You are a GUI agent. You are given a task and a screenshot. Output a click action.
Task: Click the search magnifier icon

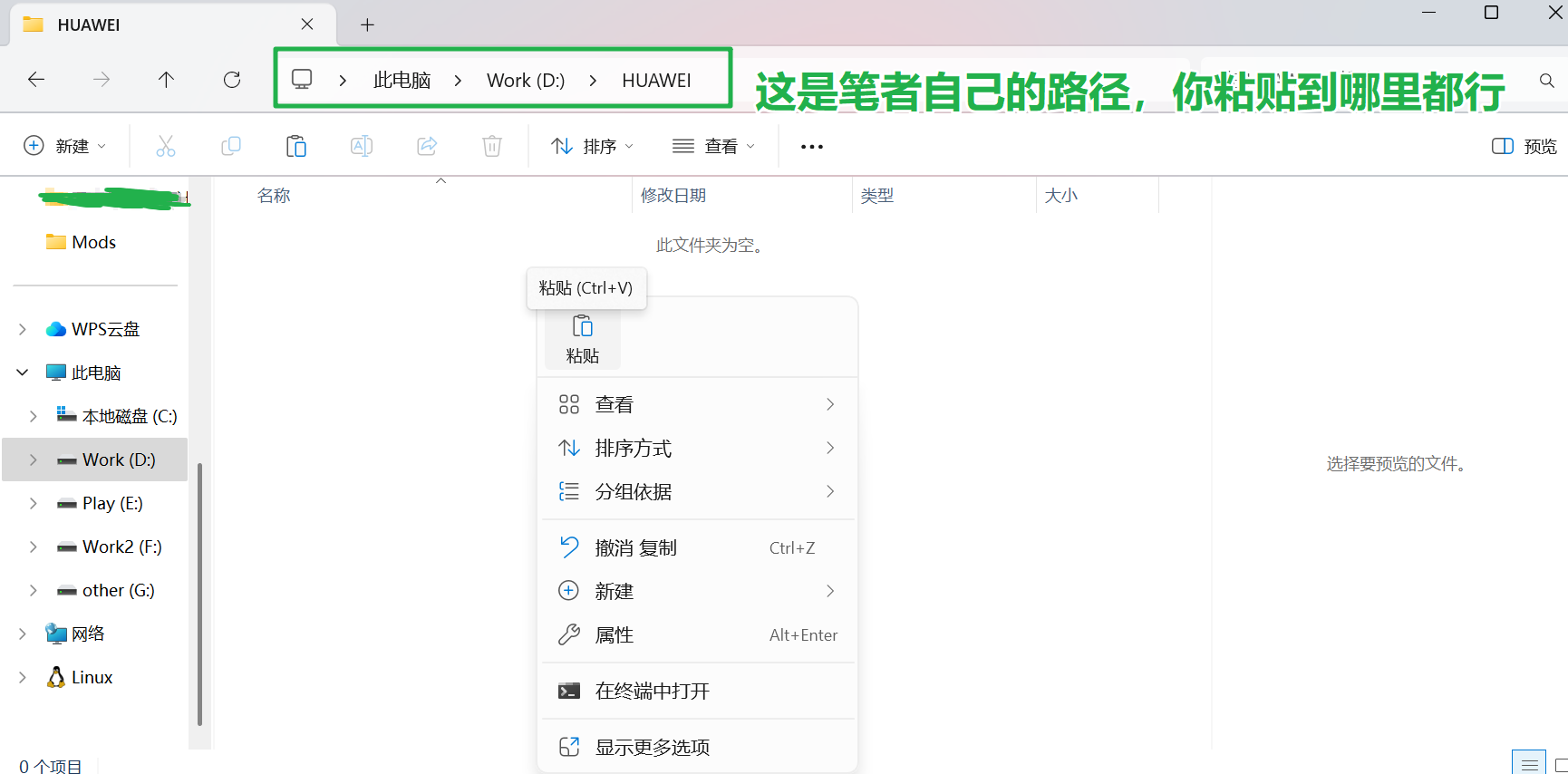pyautogui.click(x=1547, y=81)
